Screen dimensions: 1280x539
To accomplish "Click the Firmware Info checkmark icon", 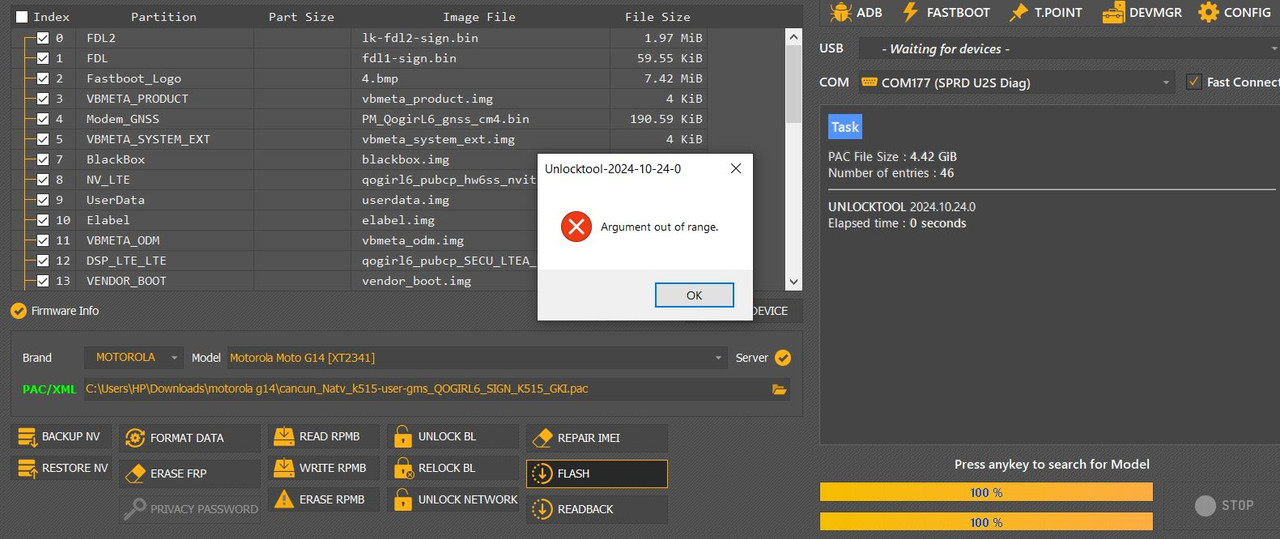I will pos(18,311).
